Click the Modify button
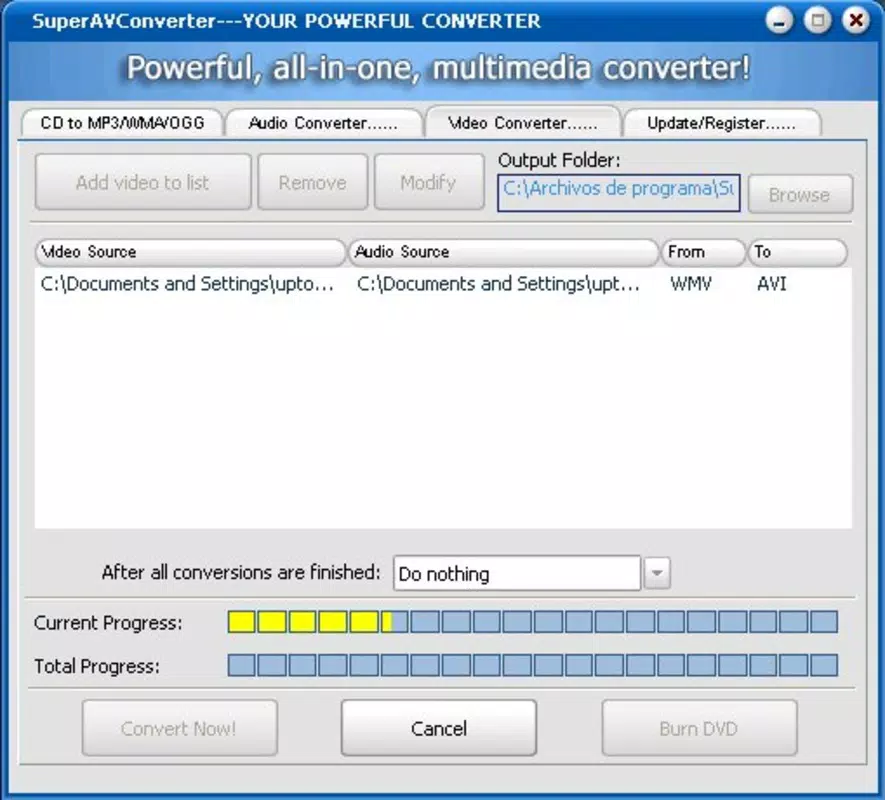Screen dimensions: 885x800 [x=429, y=182]
